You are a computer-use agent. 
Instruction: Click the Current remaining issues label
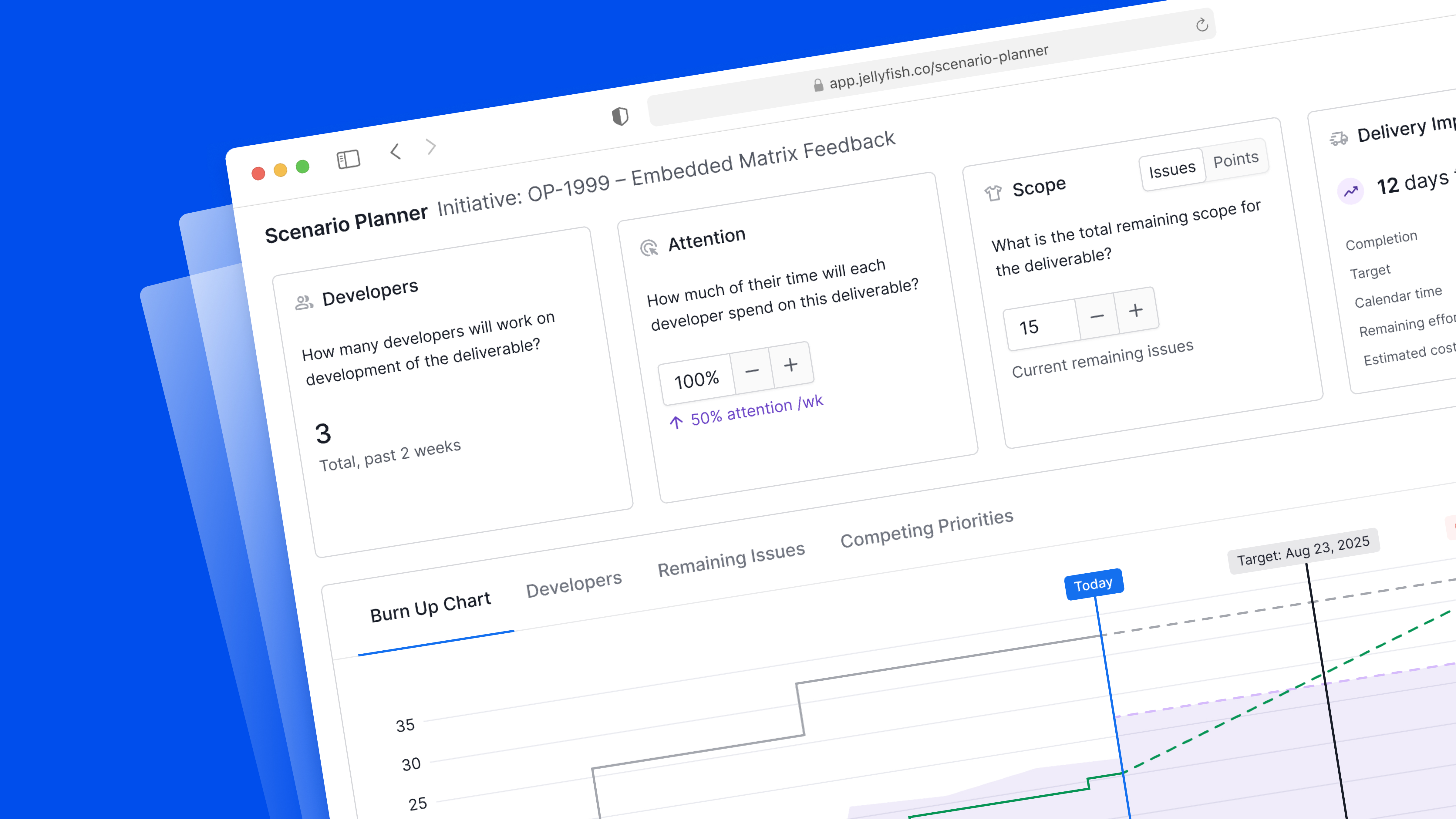tap(1103, 359)
